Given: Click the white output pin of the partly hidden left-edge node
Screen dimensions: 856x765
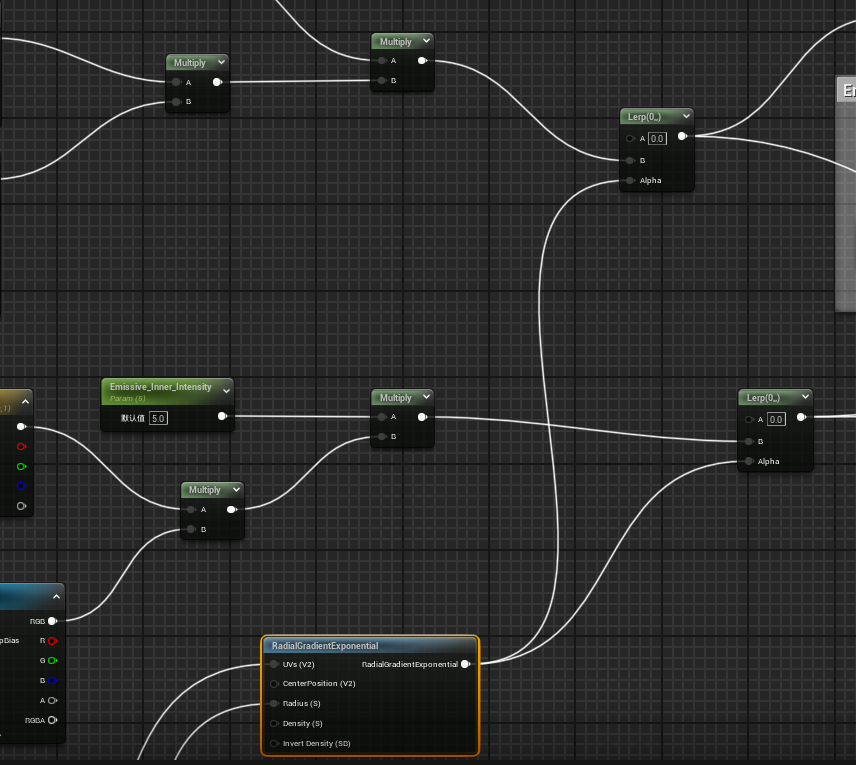Looking at the screenshot, I should click(x=21, y=426).
